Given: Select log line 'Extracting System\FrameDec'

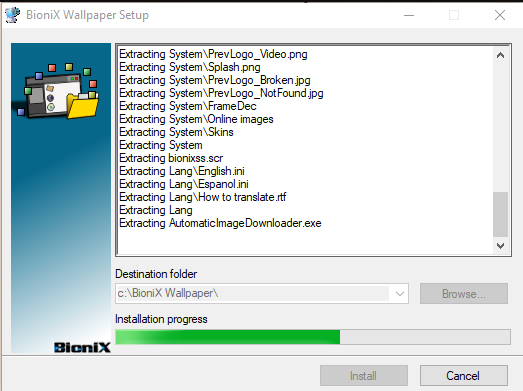Looking at the screenshot, I should (188, 106).
